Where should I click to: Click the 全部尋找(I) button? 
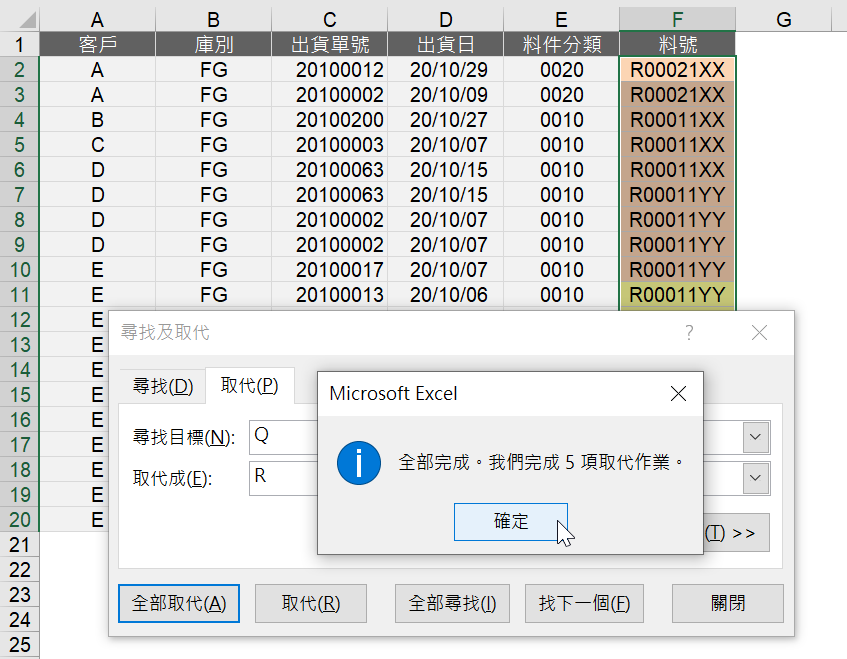coord(452,603)
